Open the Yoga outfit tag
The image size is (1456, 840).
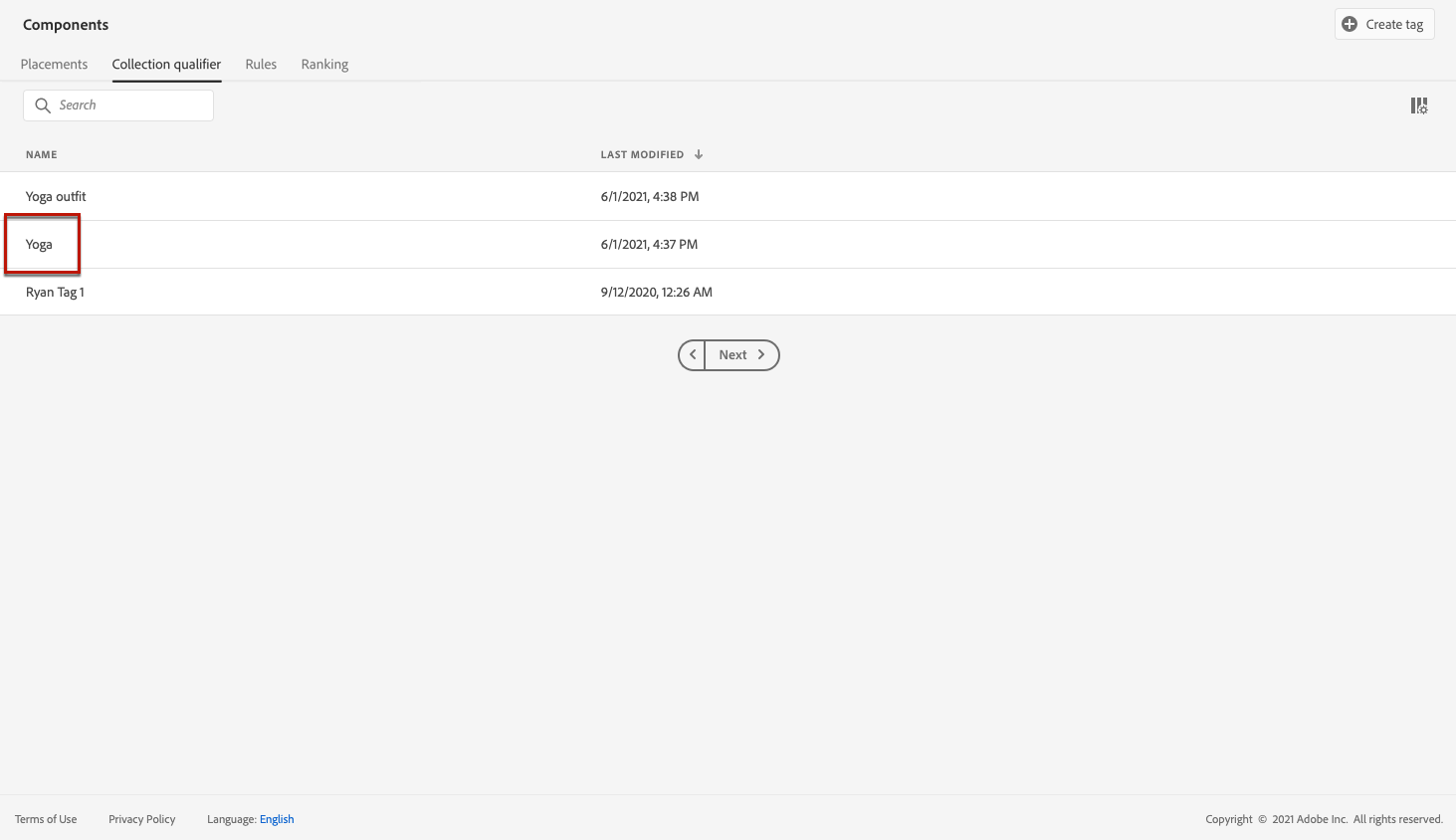[56, 196]
